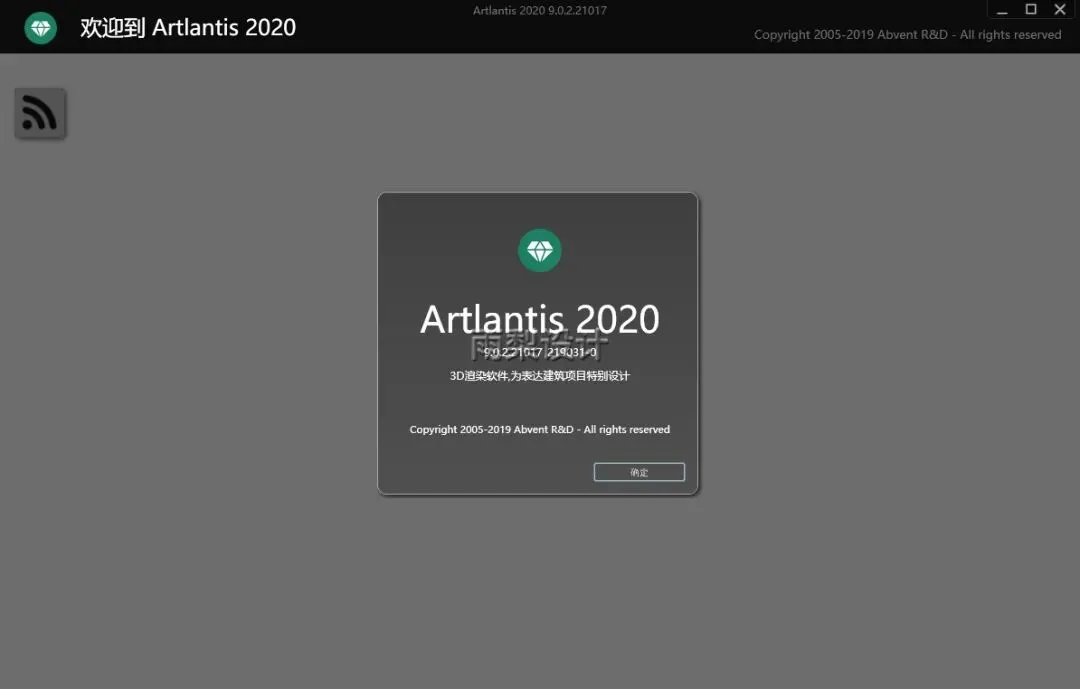Click the title bar copyright Abvent R&D text
Screen dimensions: 1080x689
907,34
